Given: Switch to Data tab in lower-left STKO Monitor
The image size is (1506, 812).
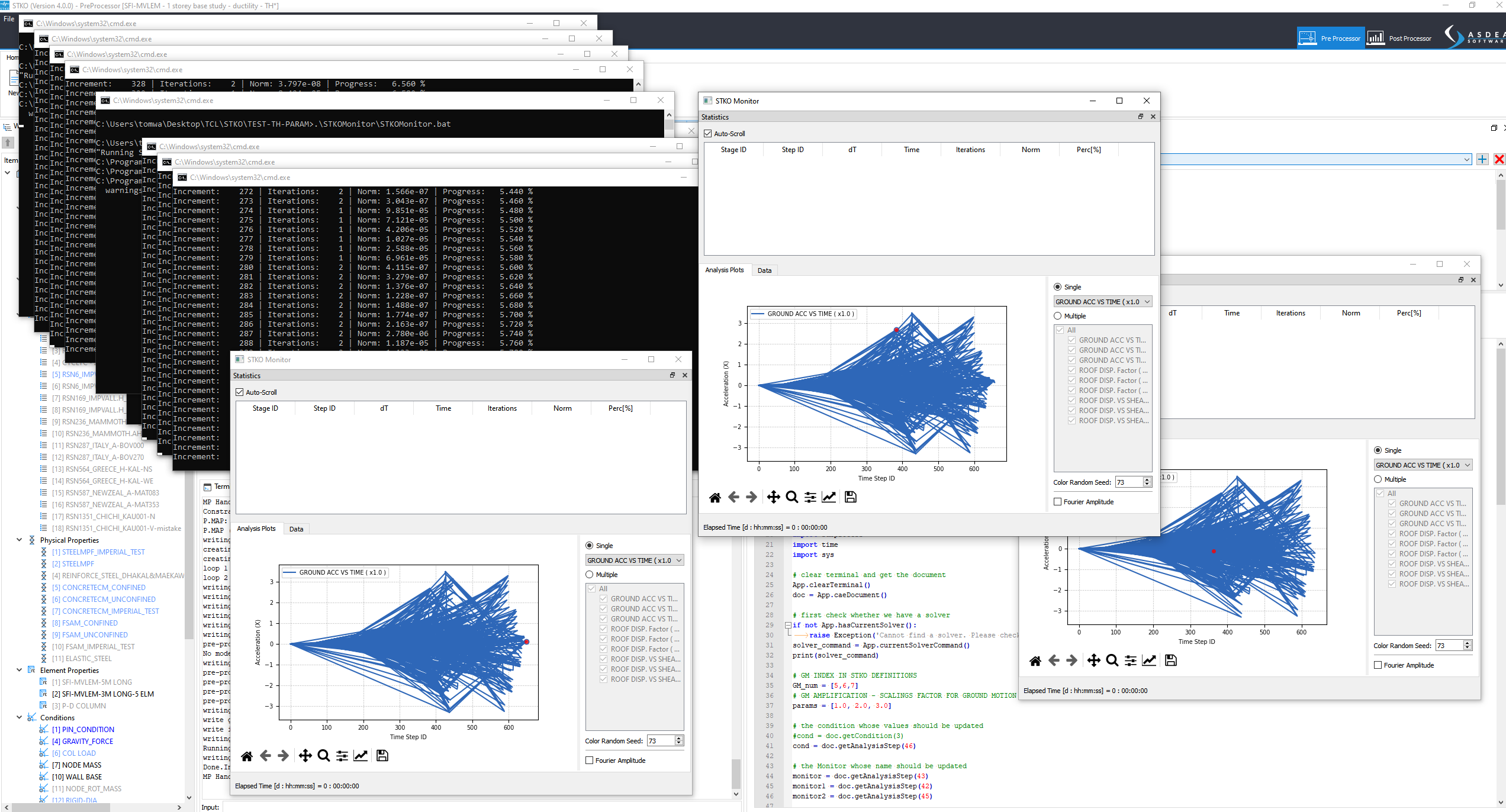Looking at the screenshot, I should [x=296, y=529].
